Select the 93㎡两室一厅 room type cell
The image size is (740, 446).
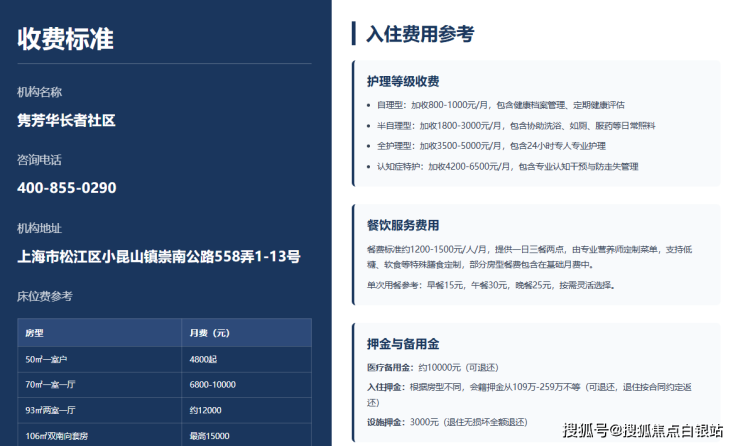point(100,410)
